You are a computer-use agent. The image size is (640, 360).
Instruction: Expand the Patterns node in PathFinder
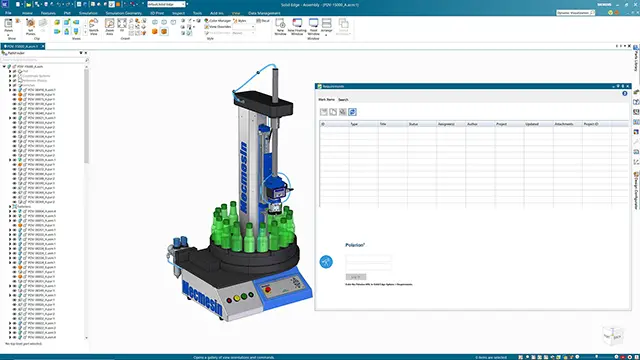(x=10, y=207)
